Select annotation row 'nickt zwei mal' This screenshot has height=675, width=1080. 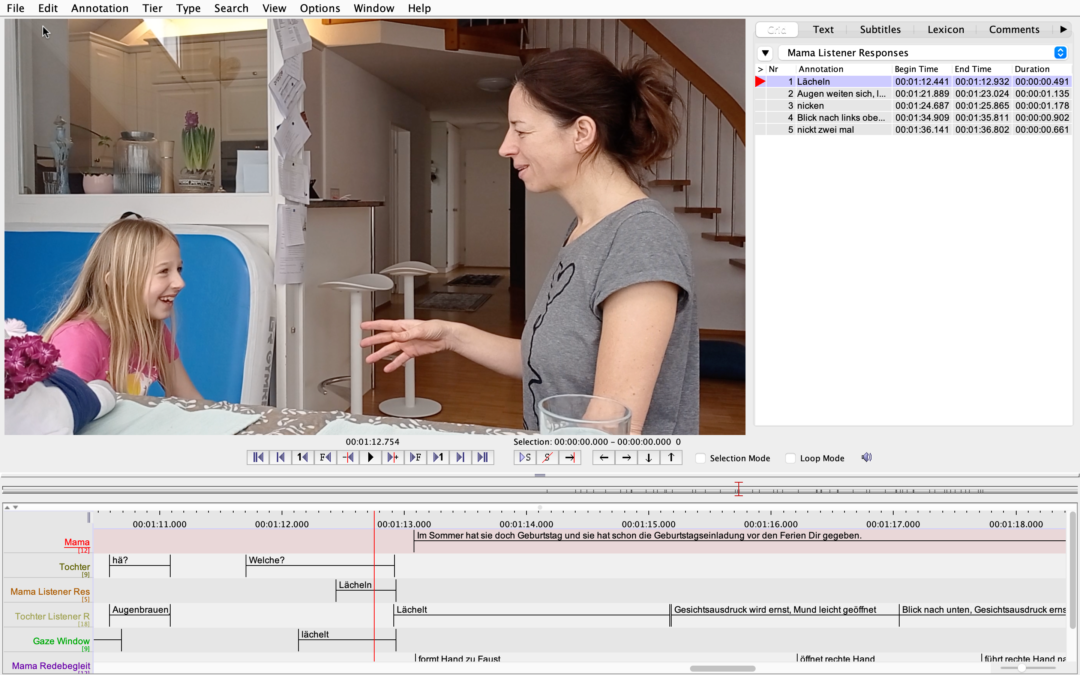(913, 129)
